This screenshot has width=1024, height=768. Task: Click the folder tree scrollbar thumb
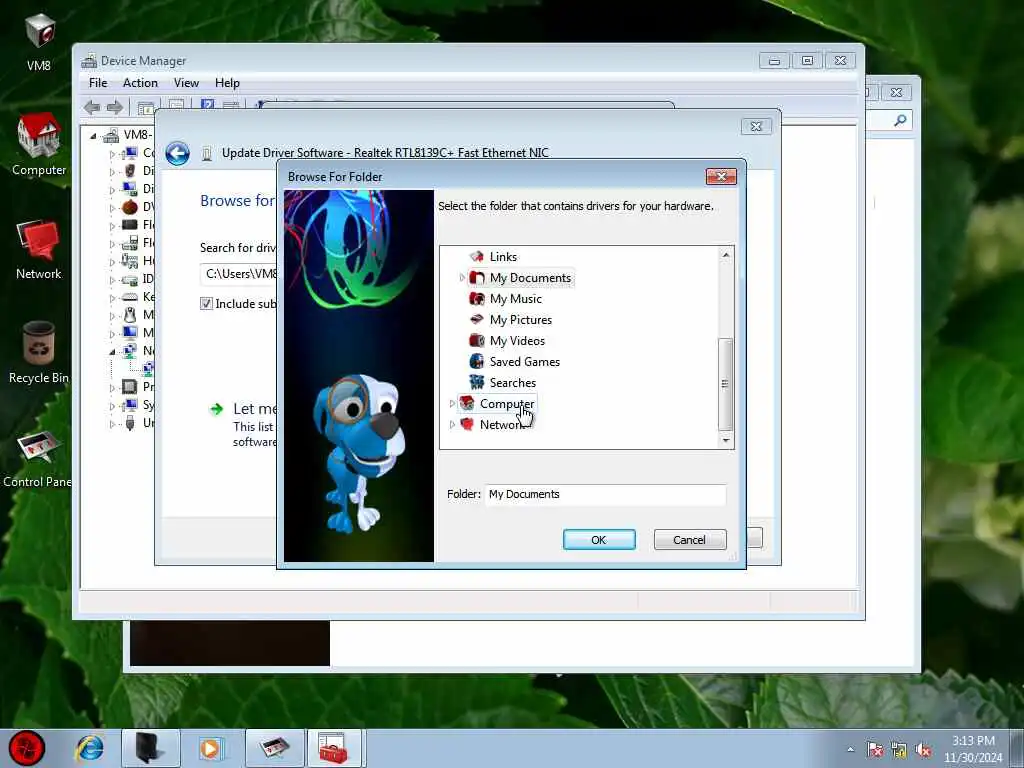[x=725, y=384]
